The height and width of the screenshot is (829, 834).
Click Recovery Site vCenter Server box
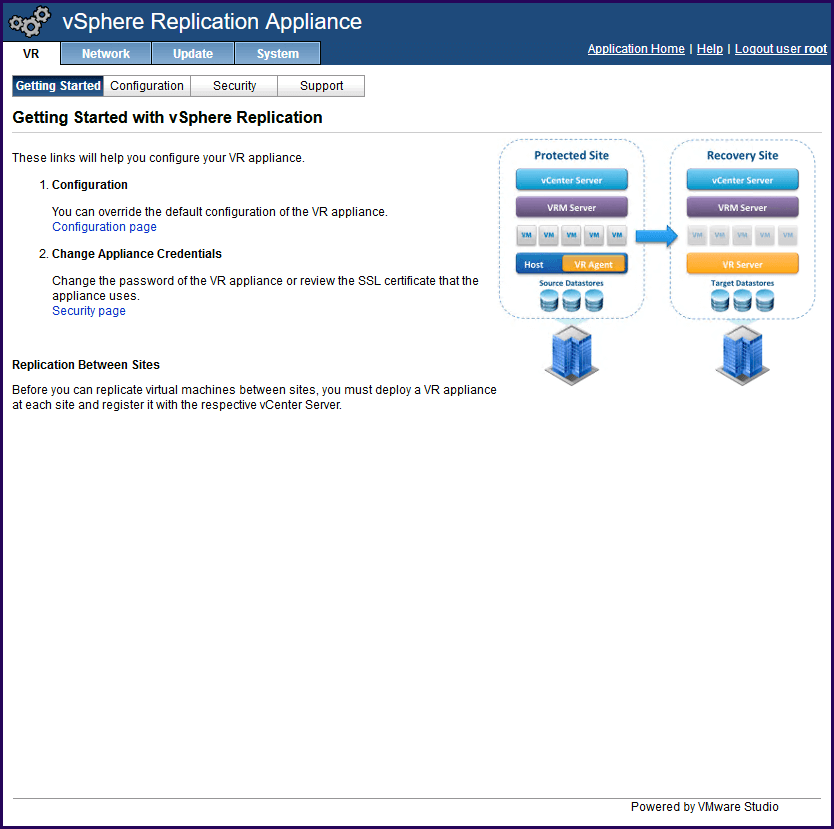742,180
